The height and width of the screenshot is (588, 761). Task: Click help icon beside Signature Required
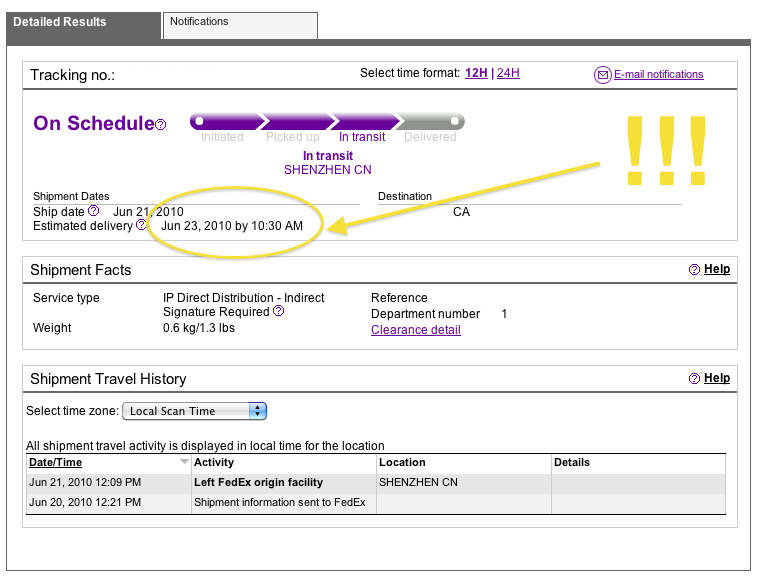click(x=279, y=311)
